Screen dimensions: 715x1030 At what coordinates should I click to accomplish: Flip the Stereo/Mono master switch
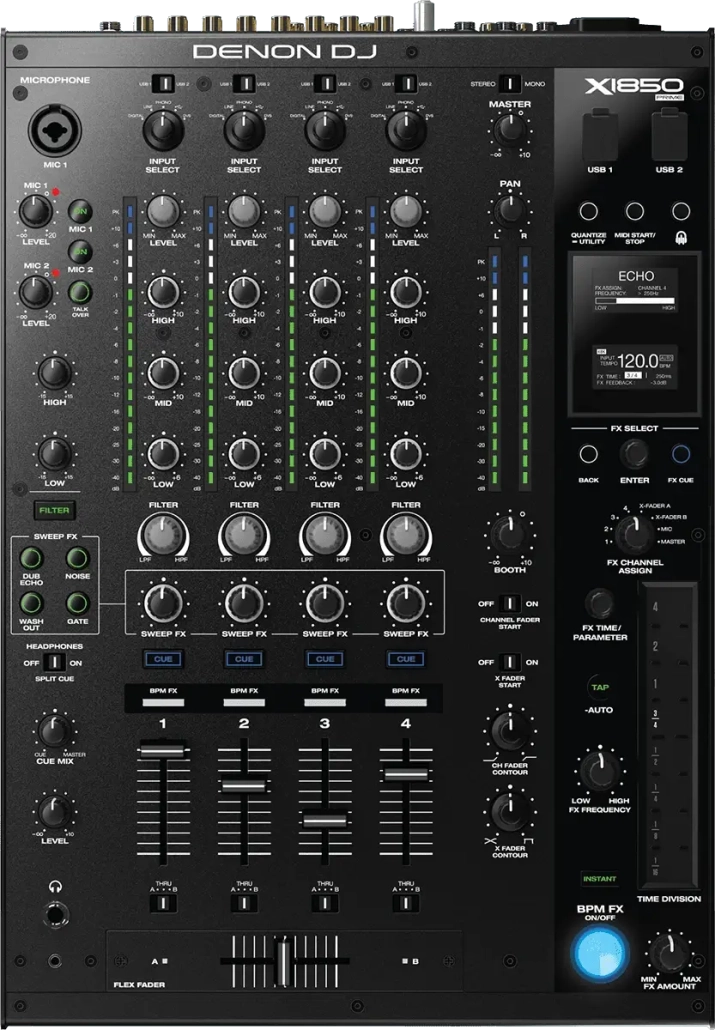[x=510, y=85]
